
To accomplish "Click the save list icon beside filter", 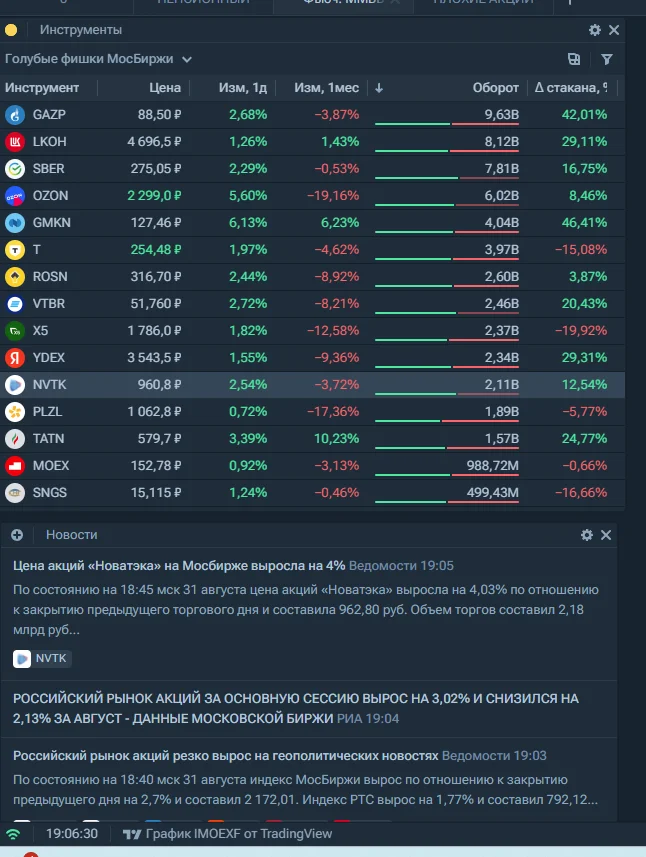I will [574, 60].
